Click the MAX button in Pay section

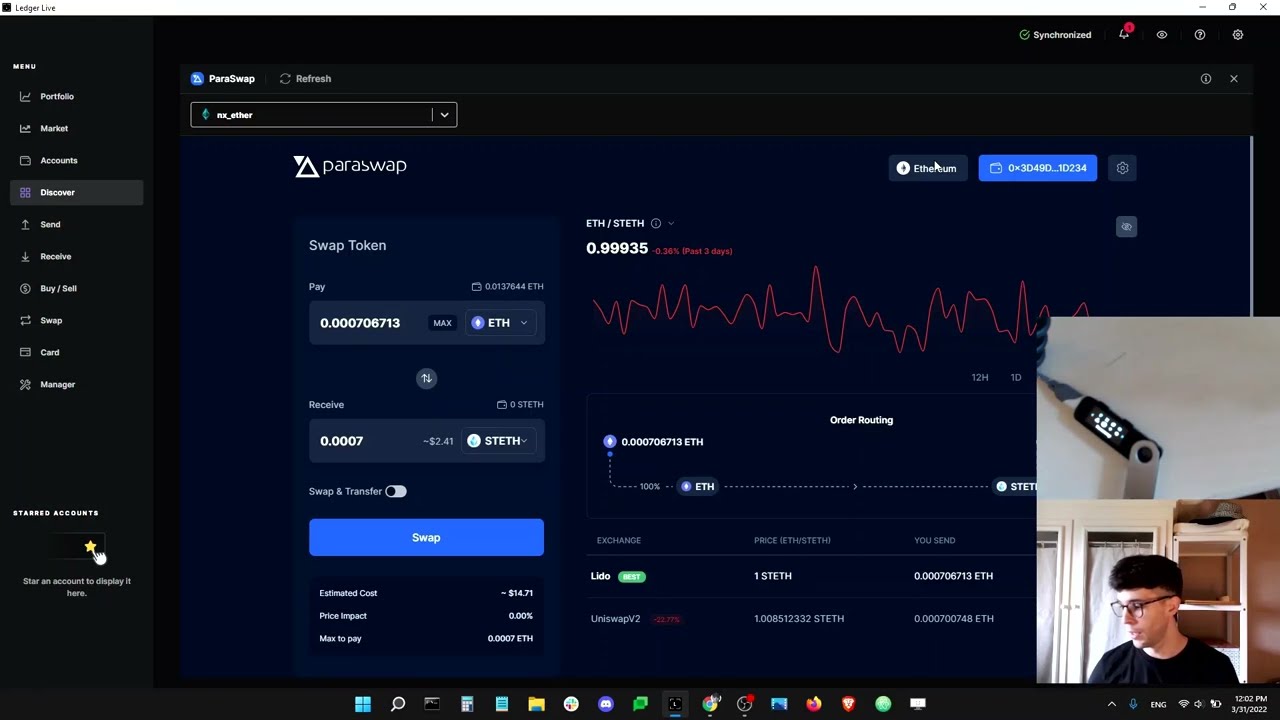coord(442,322)
